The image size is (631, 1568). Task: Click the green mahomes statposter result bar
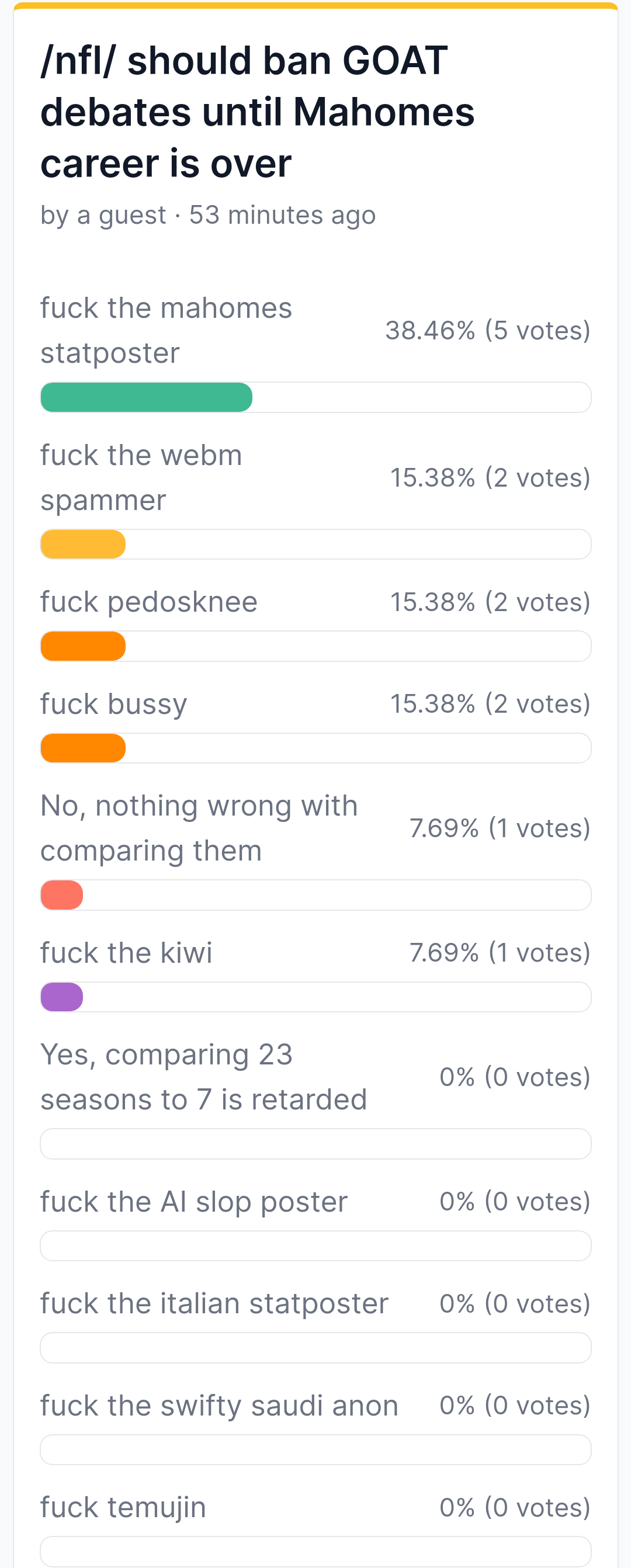tap(146, 397)
